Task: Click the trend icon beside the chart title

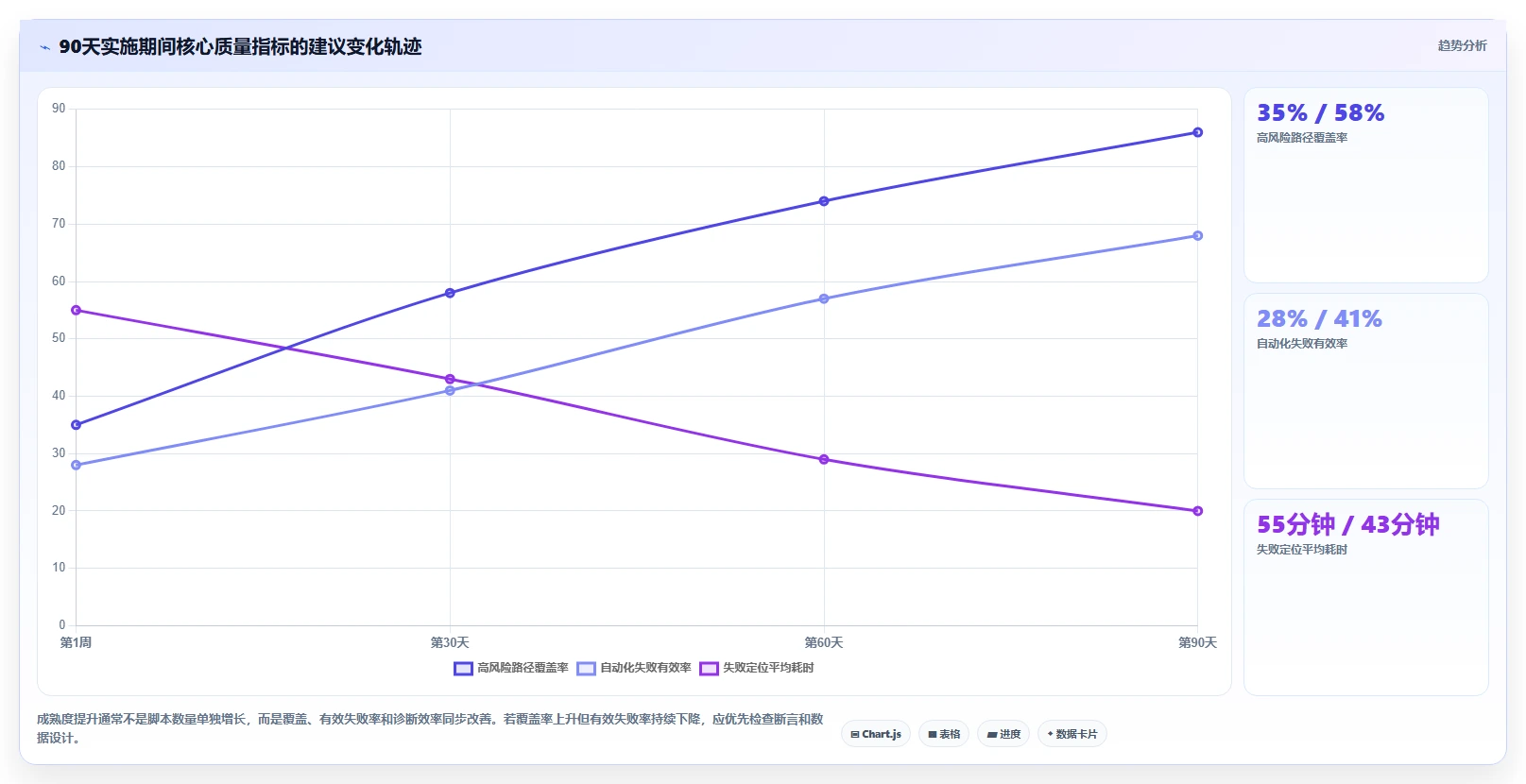Action: (x=44, y=47)
